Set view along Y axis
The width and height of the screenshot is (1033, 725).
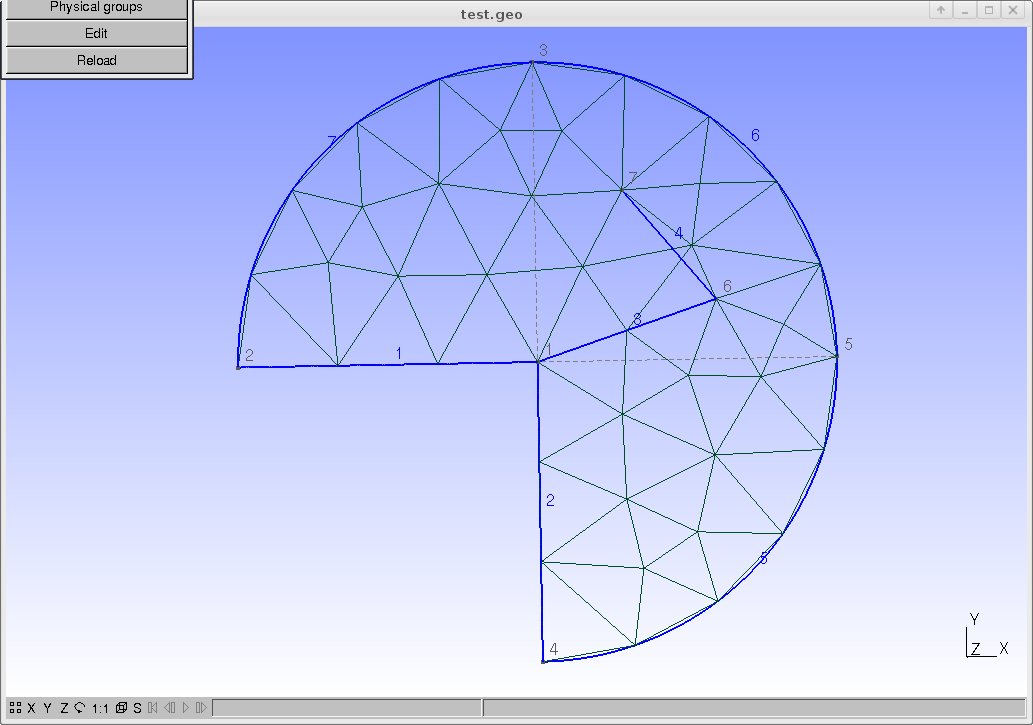[x=47, y=708]
